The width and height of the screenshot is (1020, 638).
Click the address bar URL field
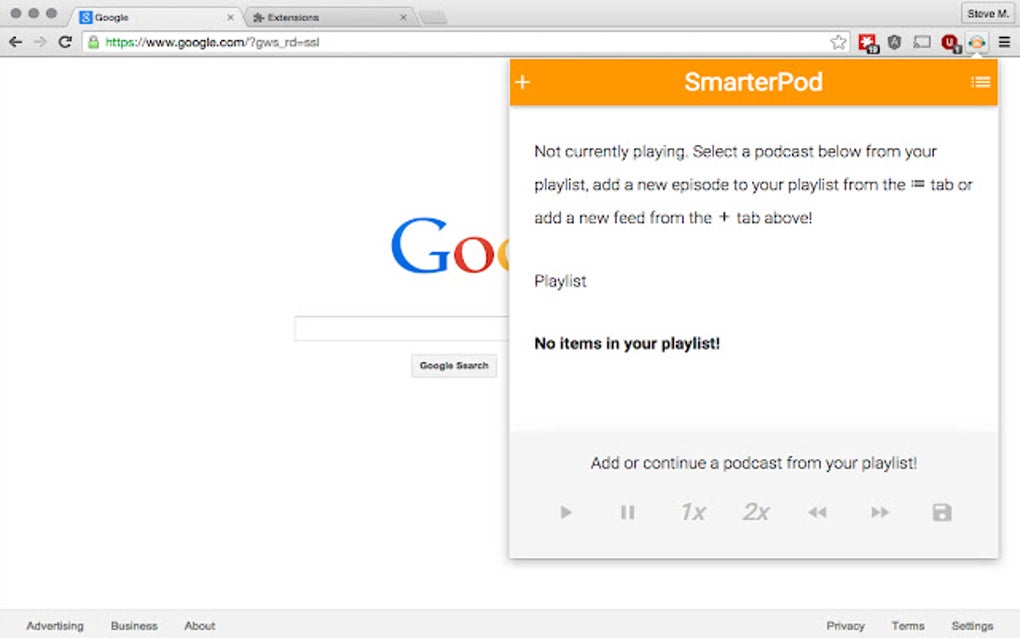pyautogui.click(x=465, y=42)
